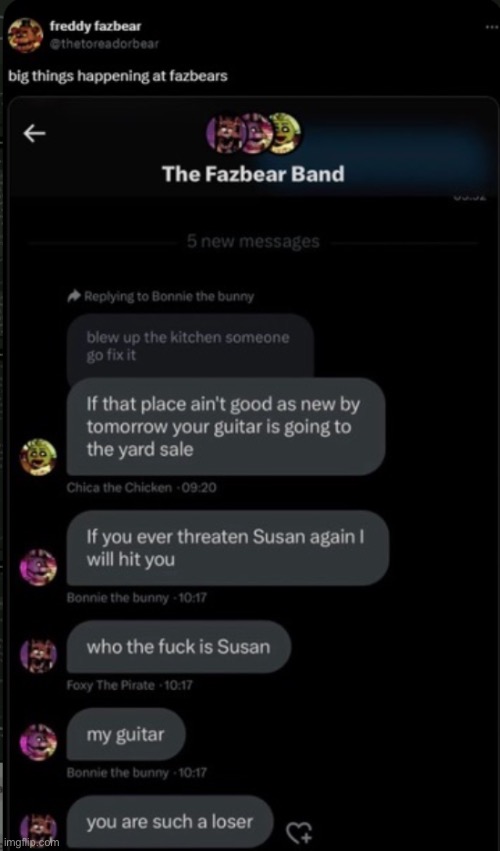Select the yard sale message bubble
The width and height of the screenshot is (500, 851).
click(x=226, y=427)
